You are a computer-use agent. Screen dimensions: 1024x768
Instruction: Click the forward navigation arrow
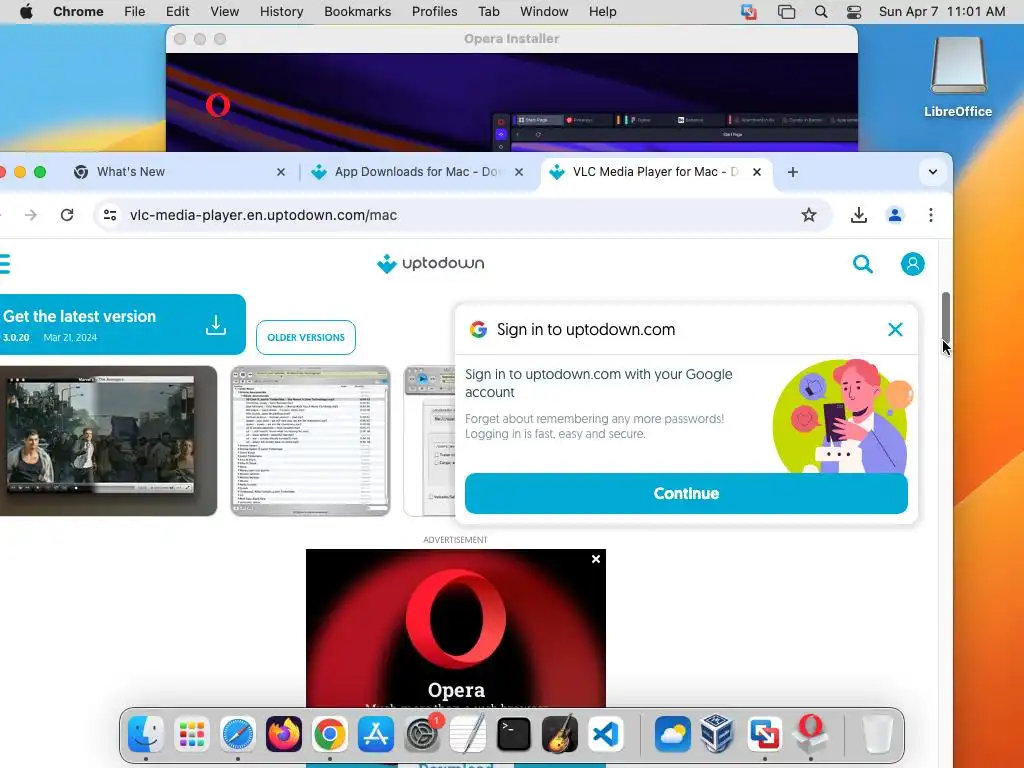pyautogui.click(x=31, y=215)
